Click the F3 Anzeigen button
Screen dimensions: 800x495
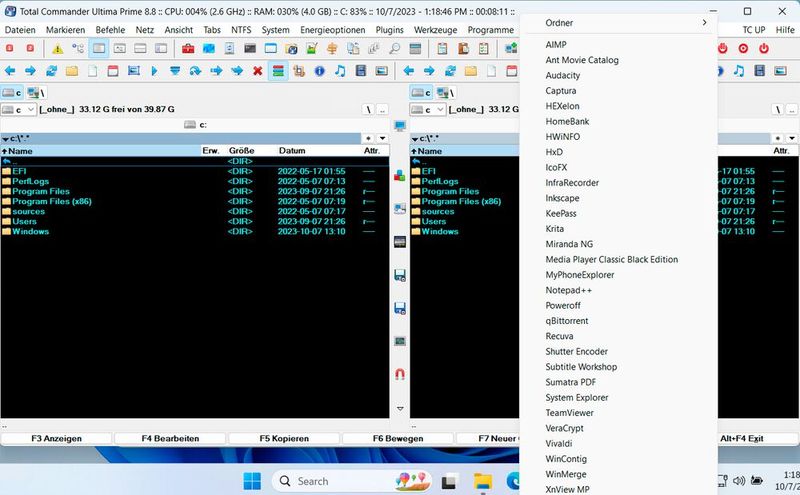point(57,438)
